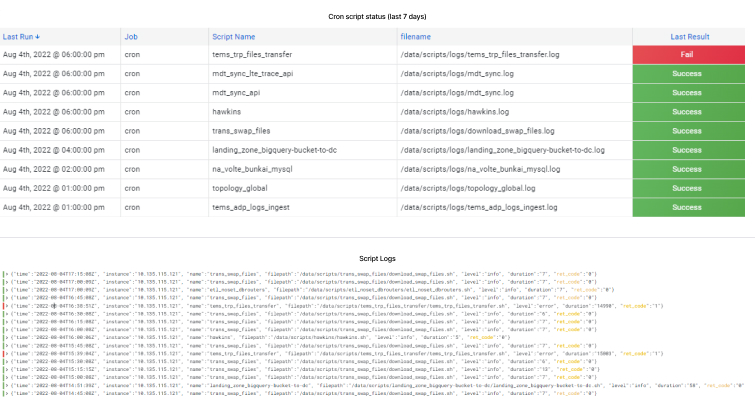Expand the etl_noset_dbrouters log entry
Screen dimensions: 755x406
coord(4,289)
